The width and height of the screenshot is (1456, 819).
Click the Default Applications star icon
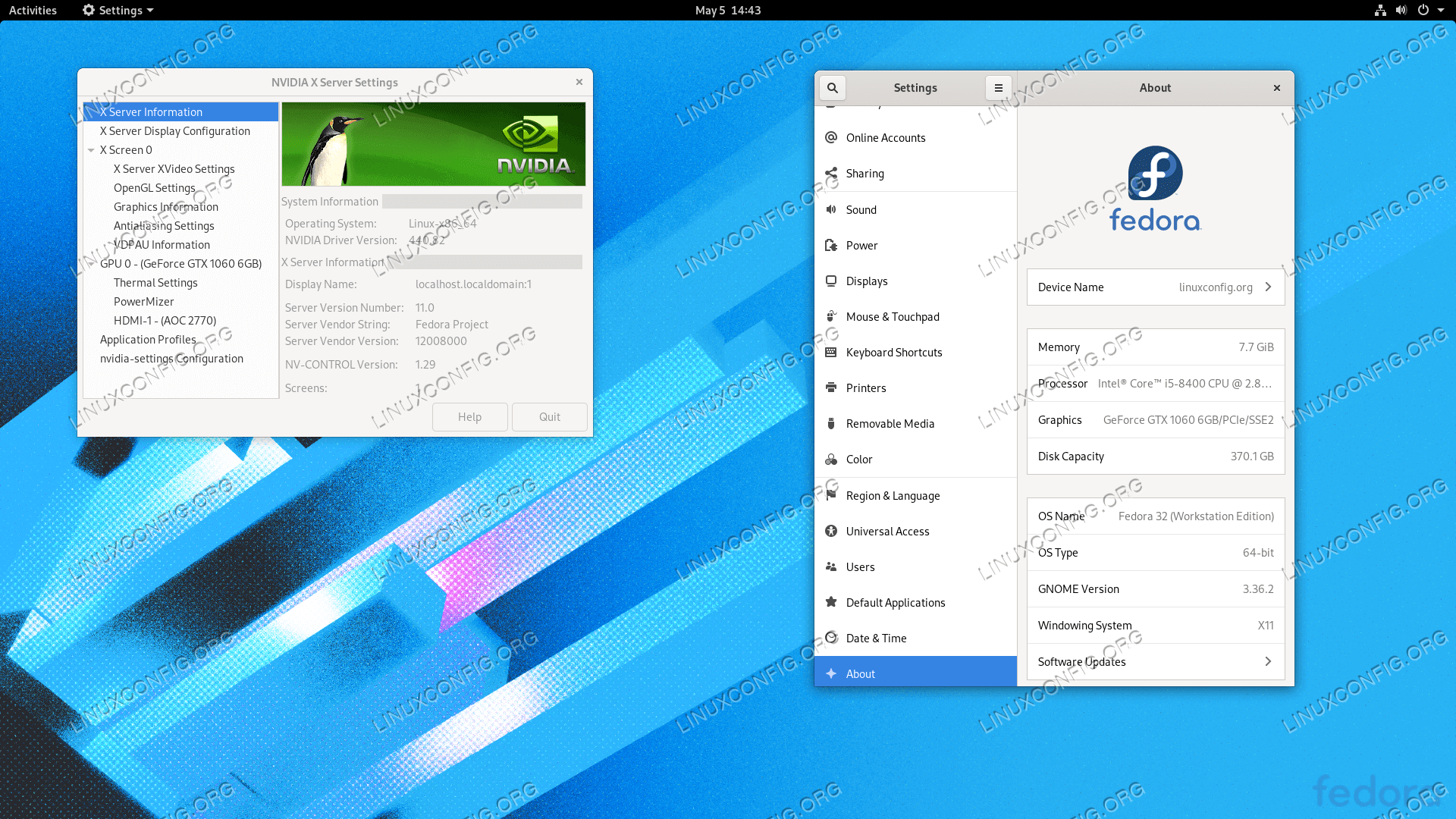point(831,602)
